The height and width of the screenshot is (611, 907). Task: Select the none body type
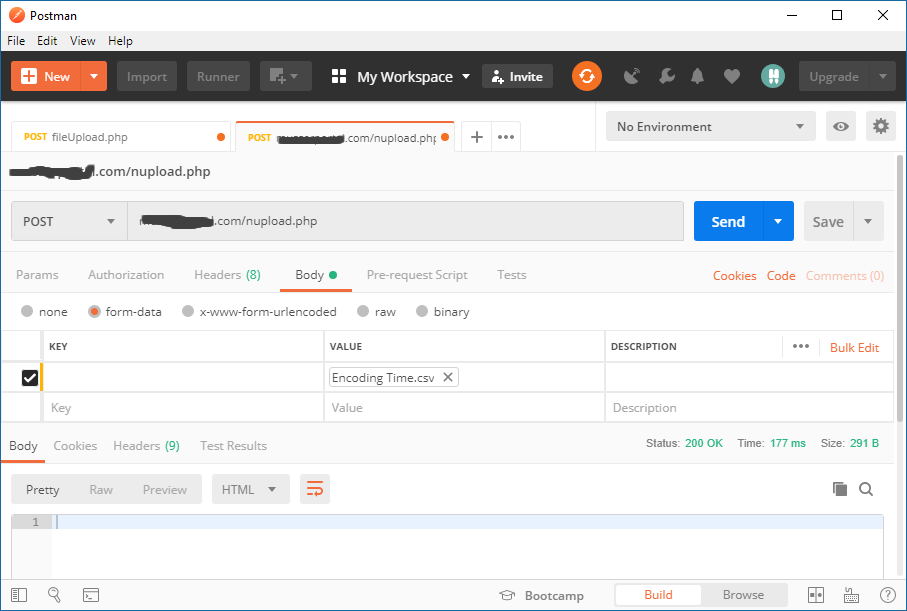point(27,311)
